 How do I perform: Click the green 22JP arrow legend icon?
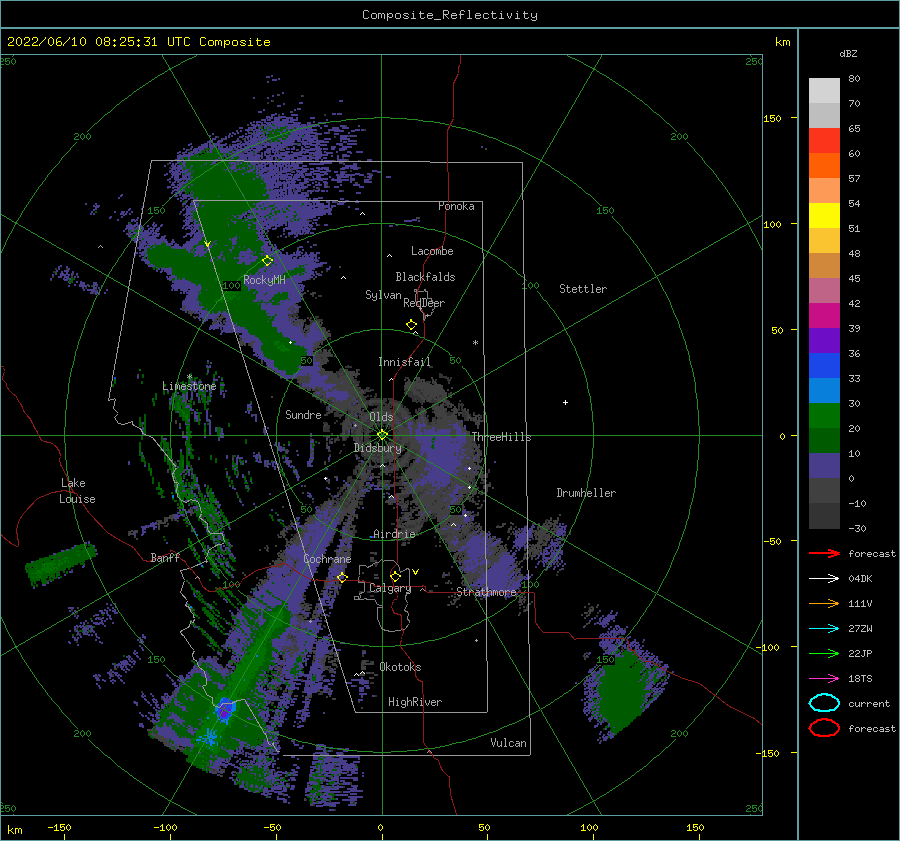click(824, 653)
